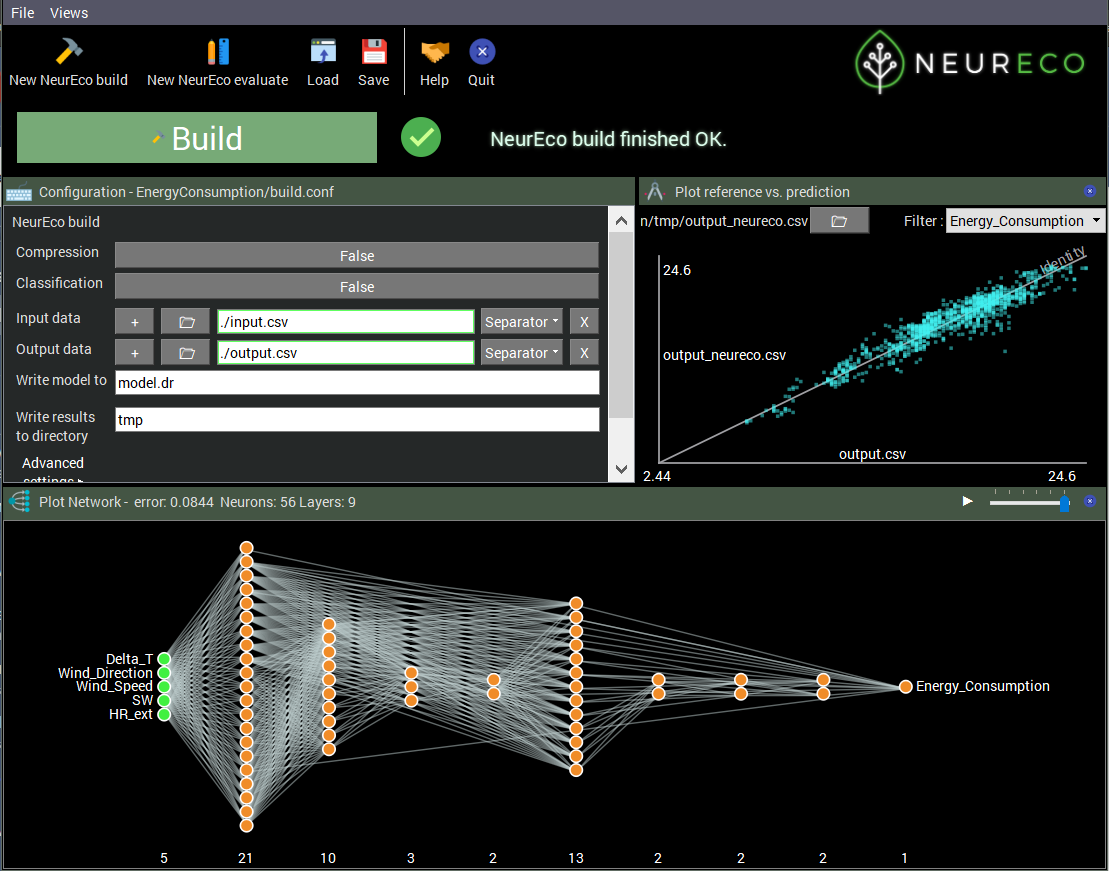Expand the Advanced settings section
This screenshot has height=871, width=1109.
coord(53,470)
